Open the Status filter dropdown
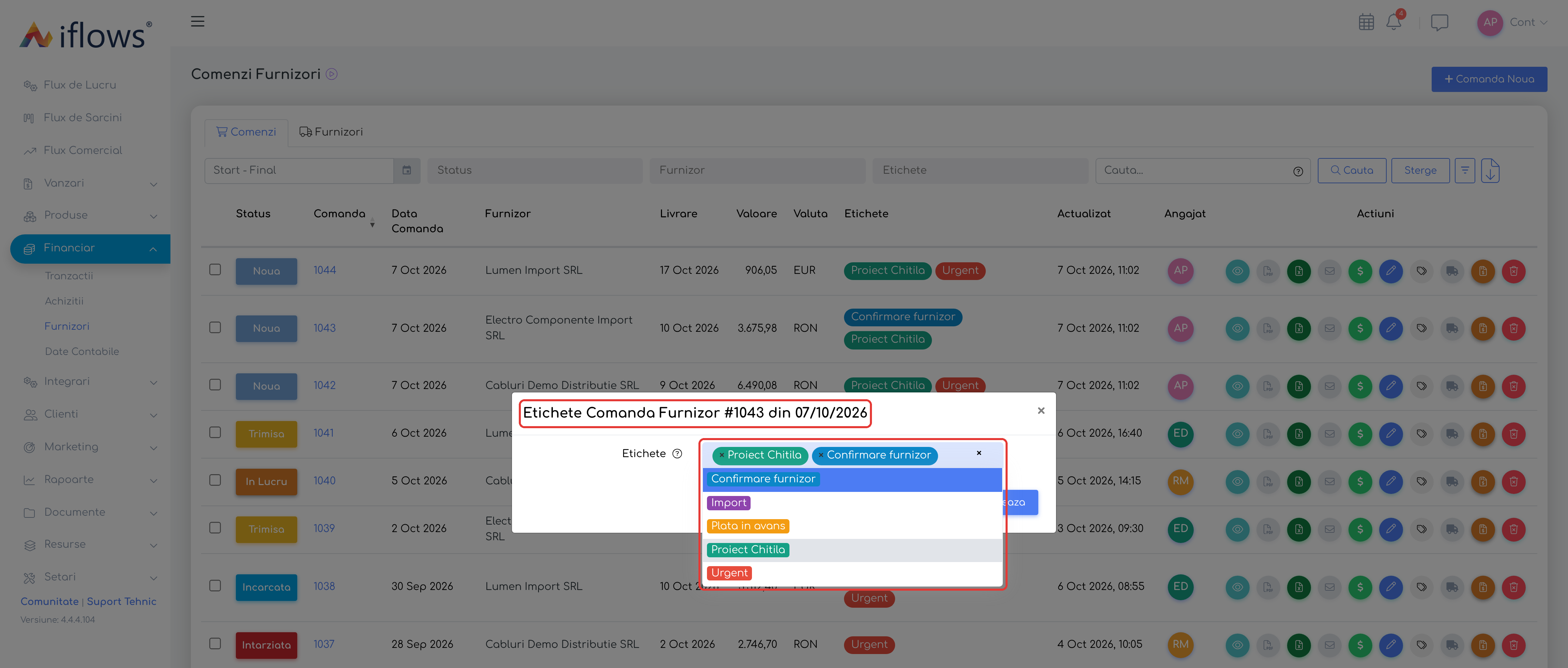The image size is (1568, 668). pos(534,170)
